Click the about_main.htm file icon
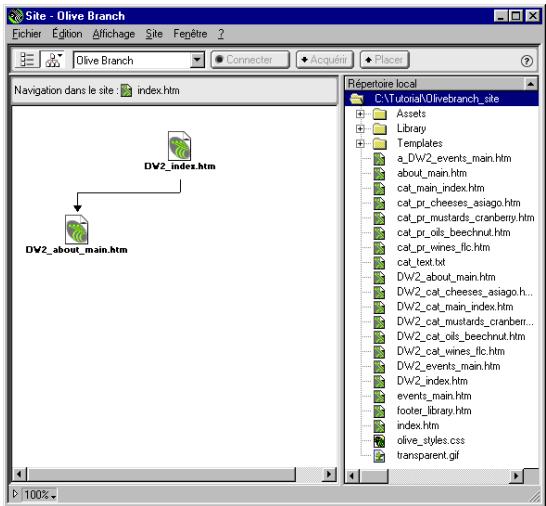The image size is (546, 506). pyautogui.click(x=379, y=173)
